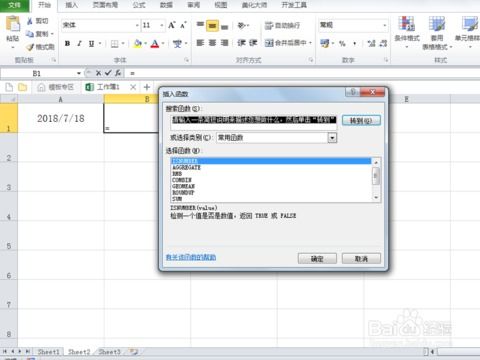
Task: Click the Borders icon
Action: (x=114, y=43)
